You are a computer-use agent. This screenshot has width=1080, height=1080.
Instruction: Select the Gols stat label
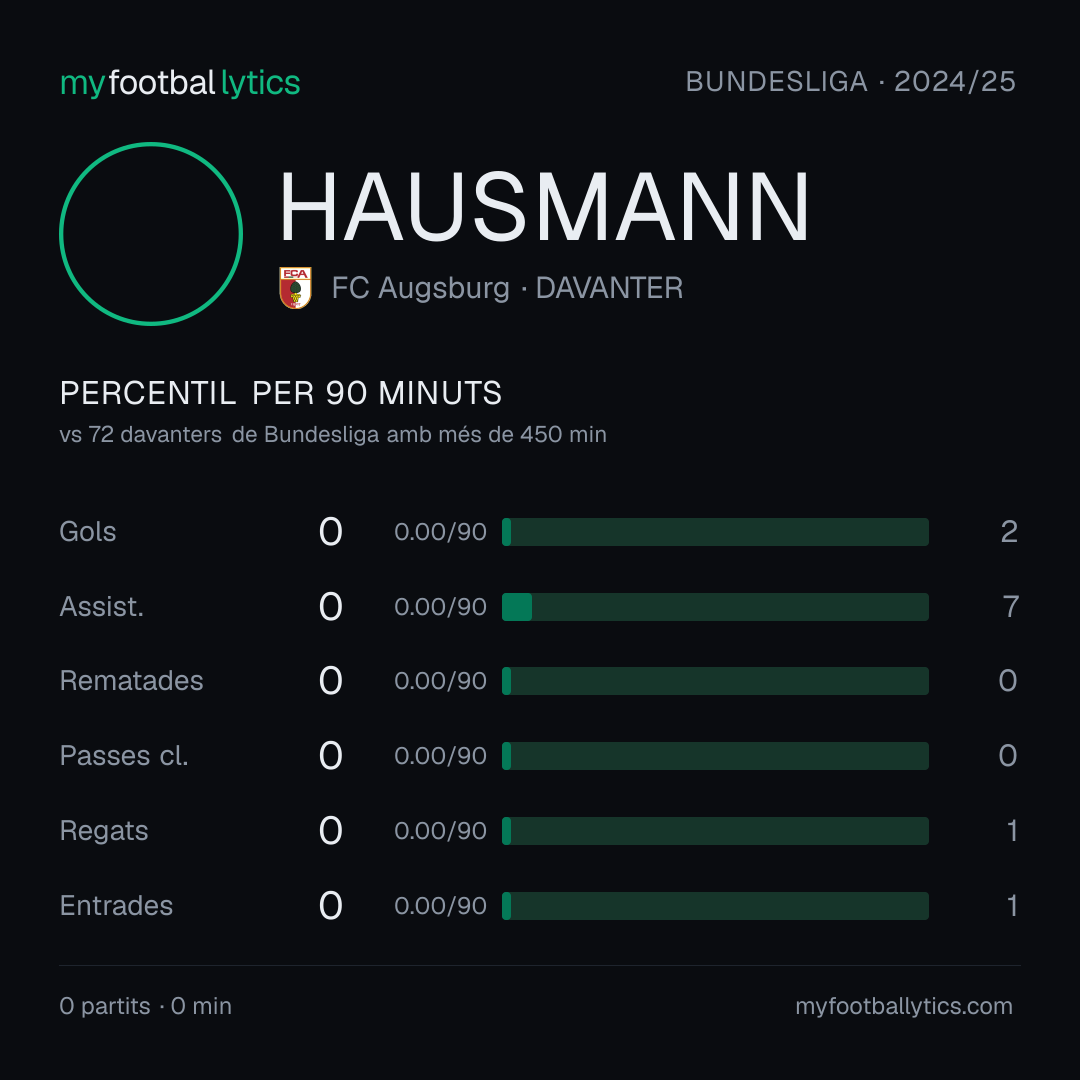click(87, 532)
